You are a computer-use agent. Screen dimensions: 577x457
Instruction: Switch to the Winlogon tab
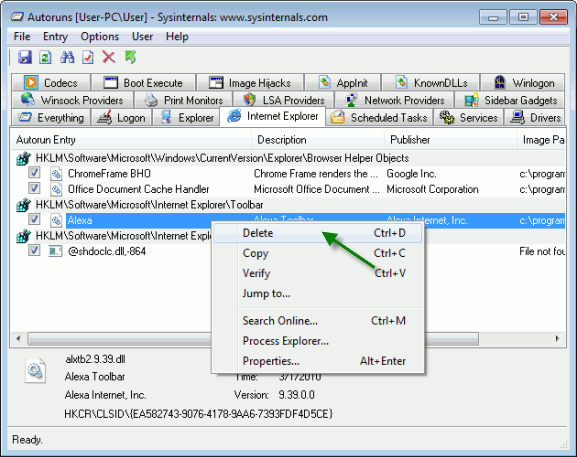click(x=523, y=82)
